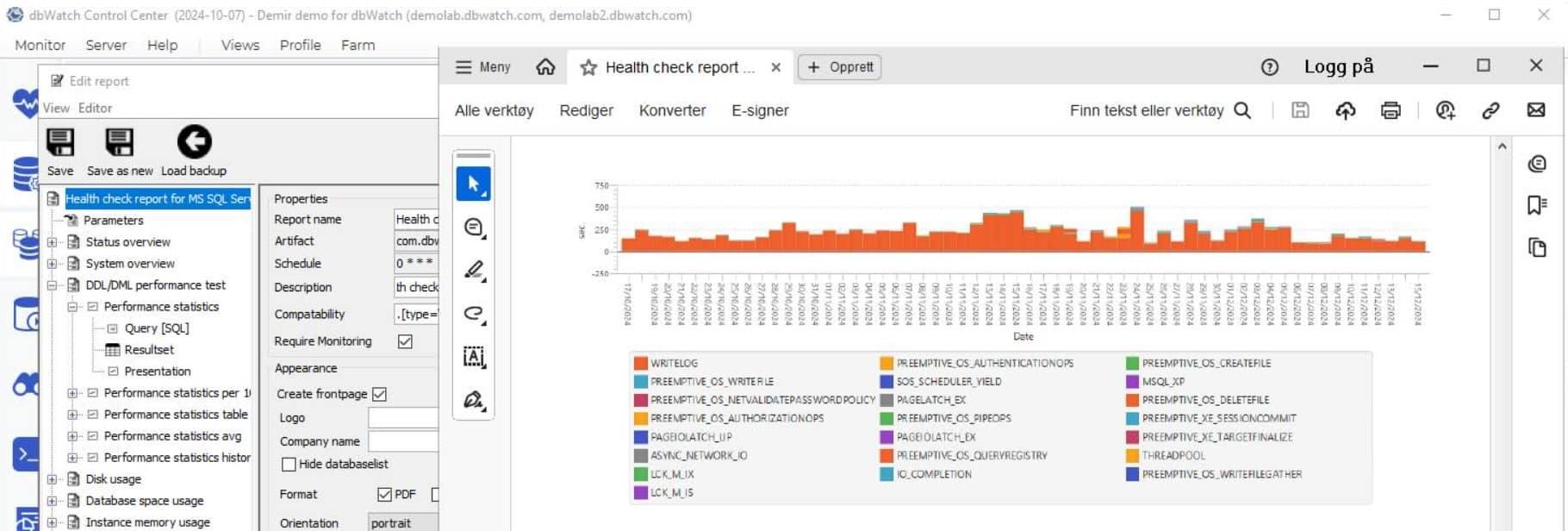Click the Save as new icon

point(119,142)
